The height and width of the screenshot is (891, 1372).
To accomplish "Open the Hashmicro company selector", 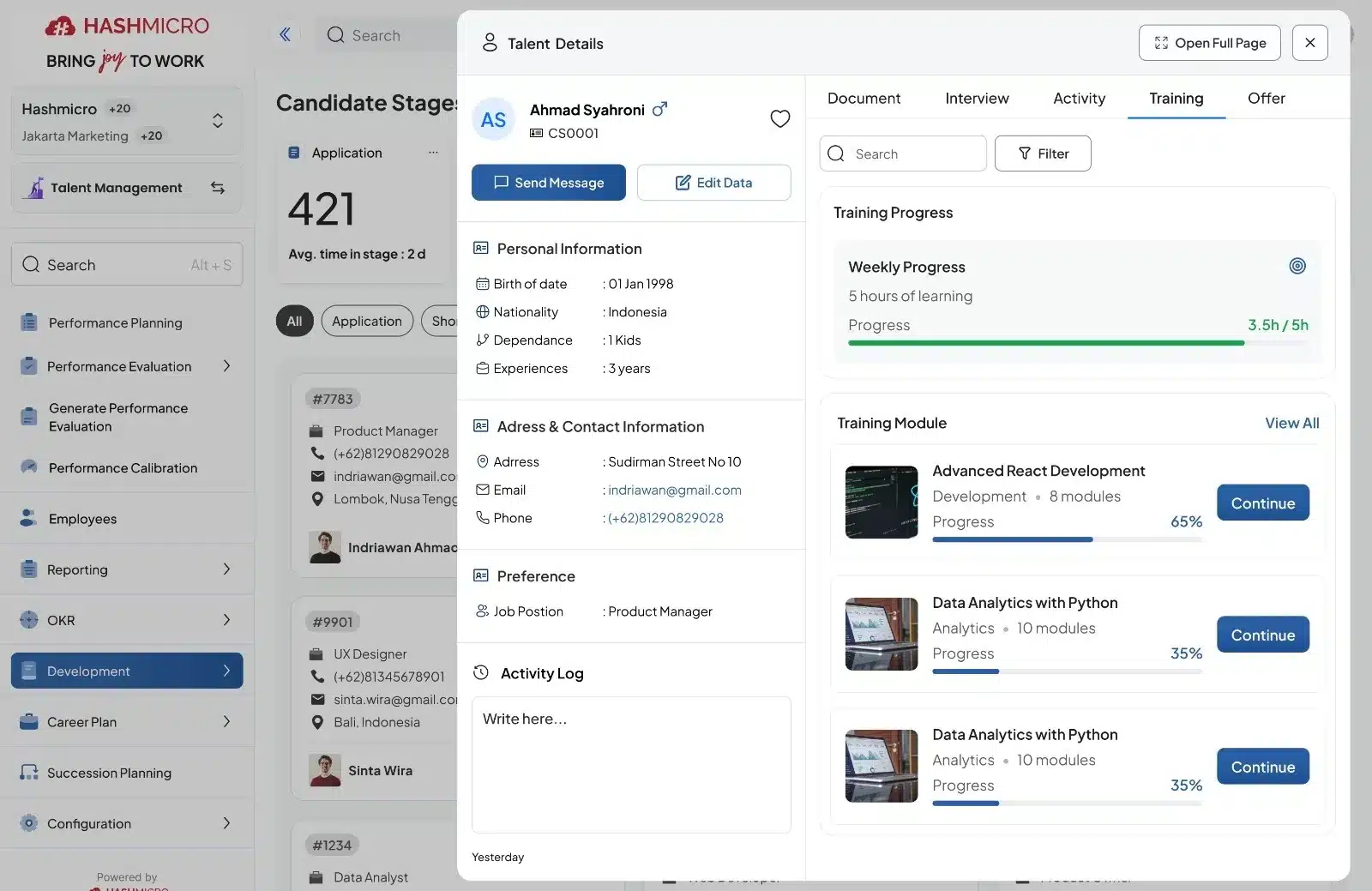I will coord(218,120).
